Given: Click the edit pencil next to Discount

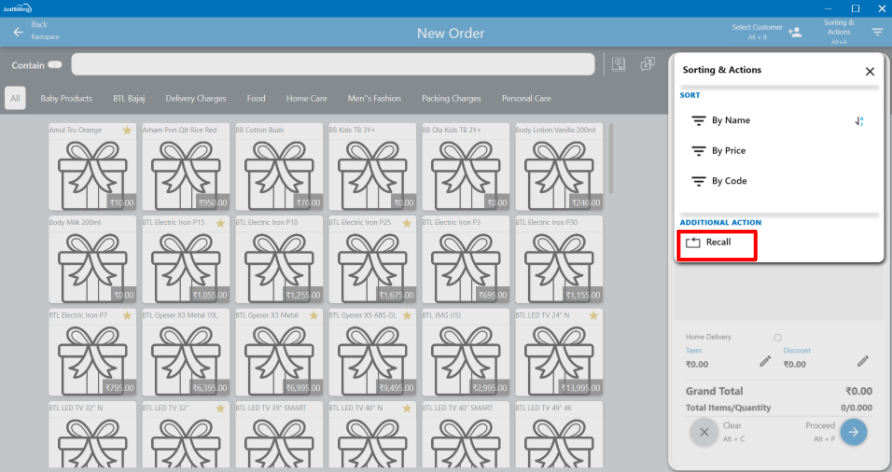Looking at the screenshot, I should click(863, 361).
